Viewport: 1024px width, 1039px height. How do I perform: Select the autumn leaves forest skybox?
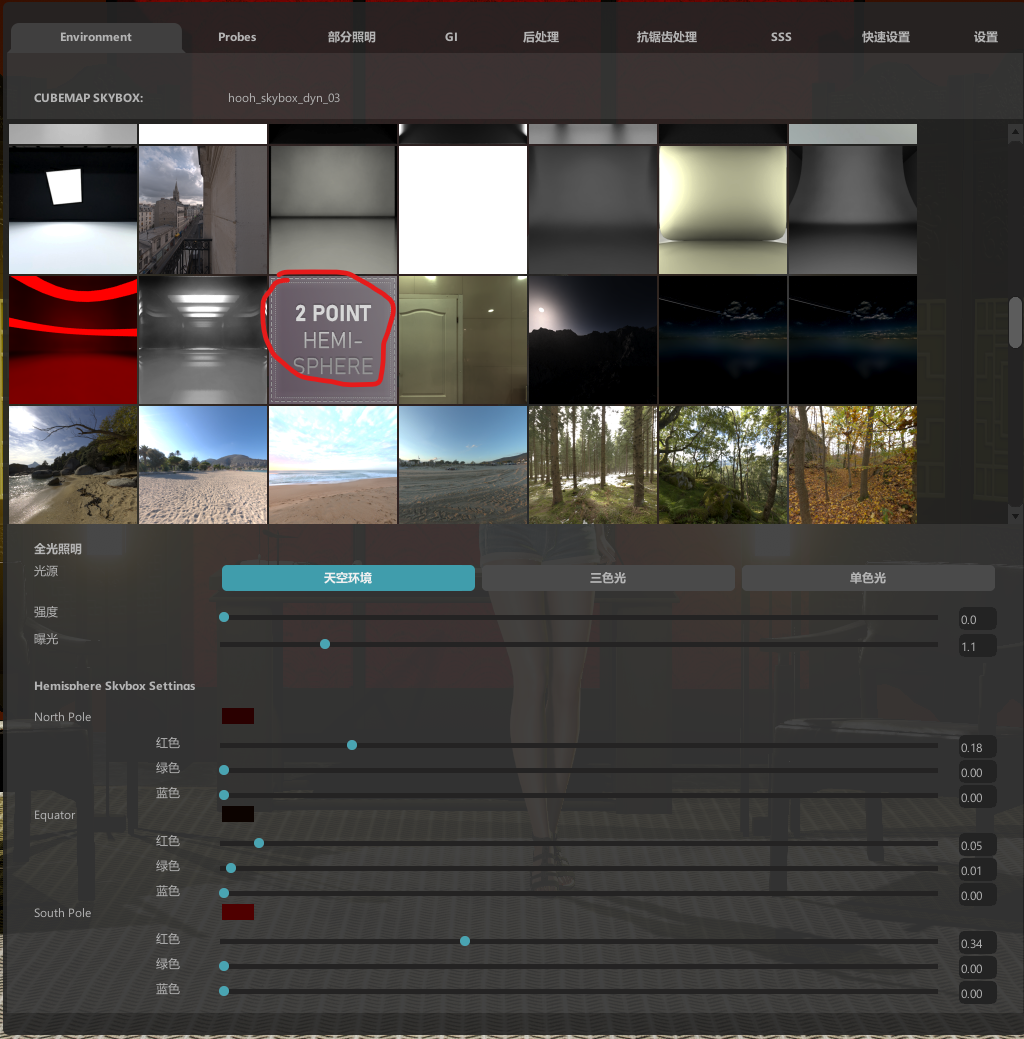click(852, 464)
